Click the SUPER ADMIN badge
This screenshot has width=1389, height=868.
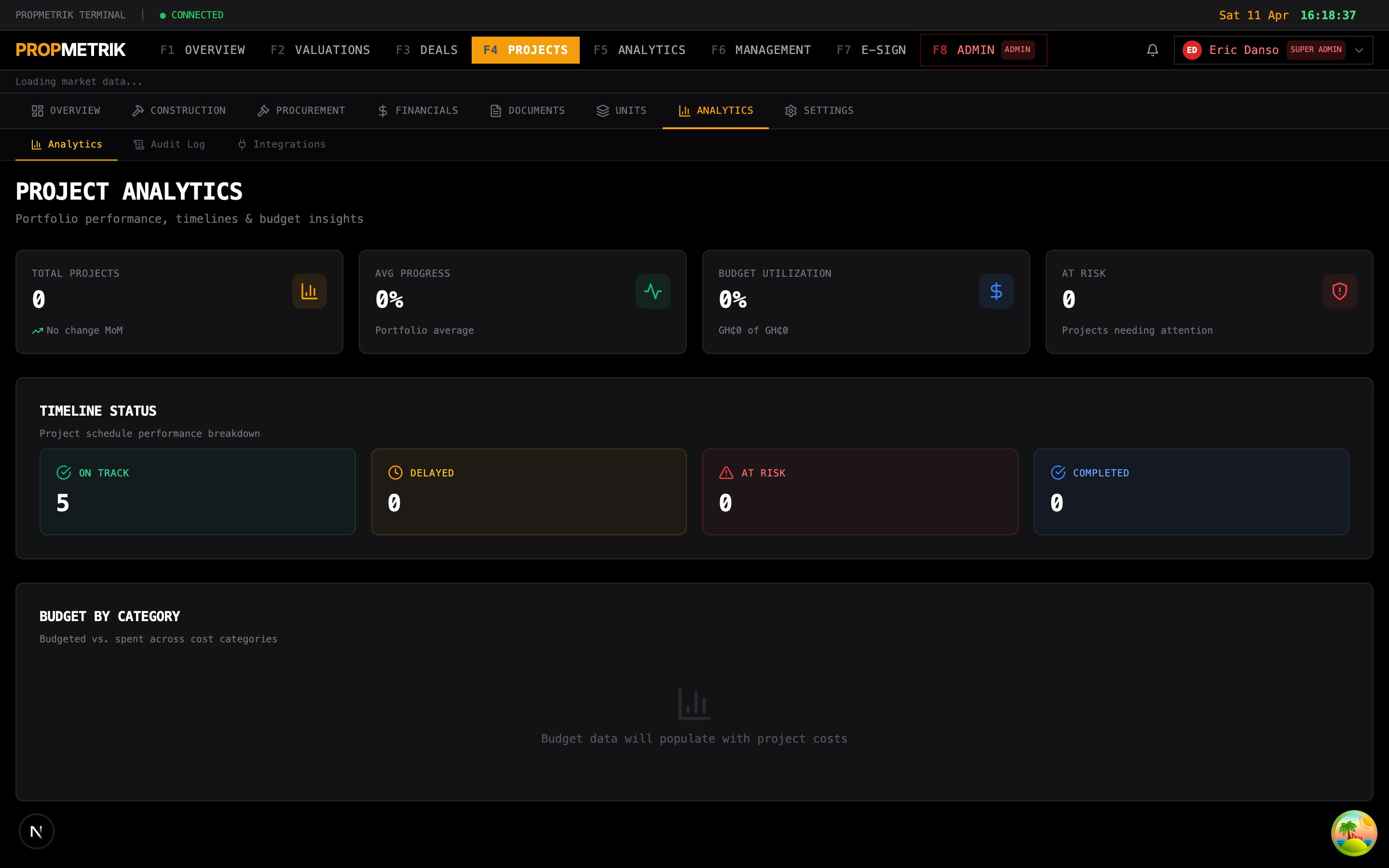(x=1316, y=50)
